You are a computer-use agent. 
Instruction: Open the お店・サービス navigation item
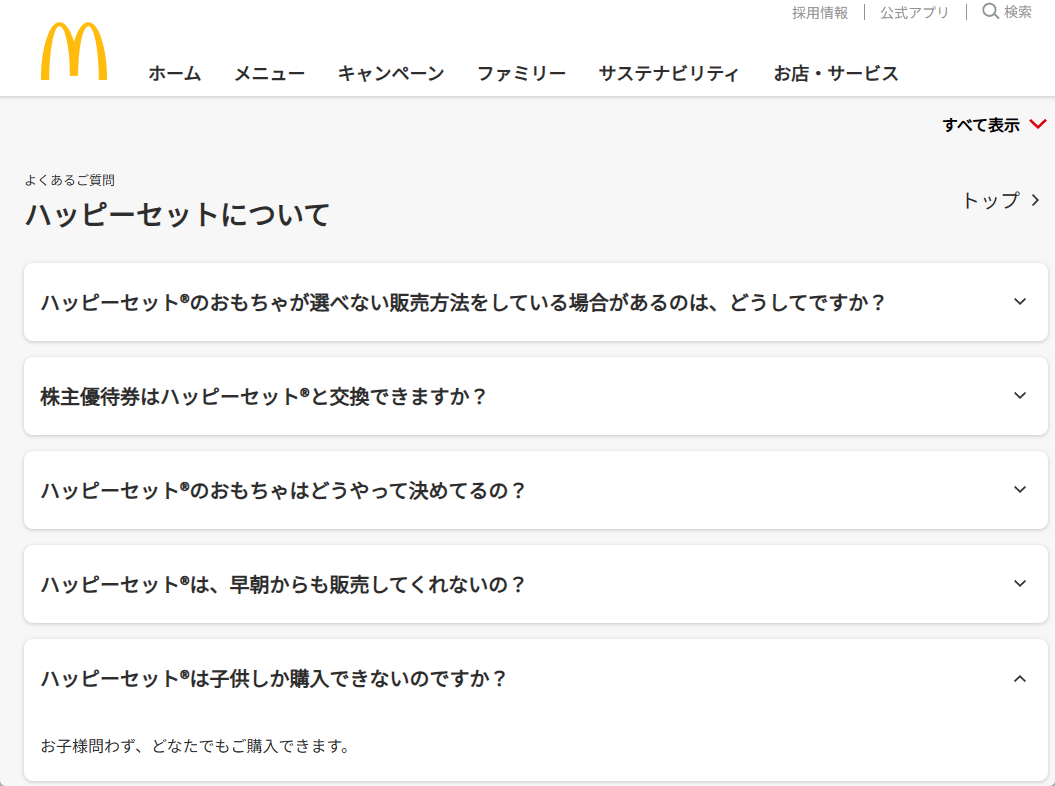point(836,73)
